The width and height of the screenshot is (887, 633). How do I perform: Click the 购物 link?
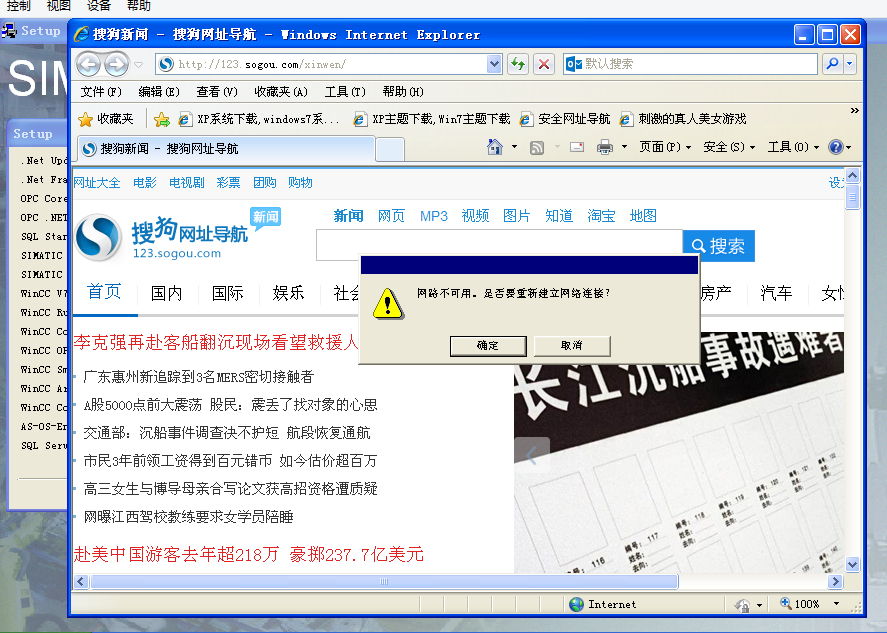click(300, 183)
